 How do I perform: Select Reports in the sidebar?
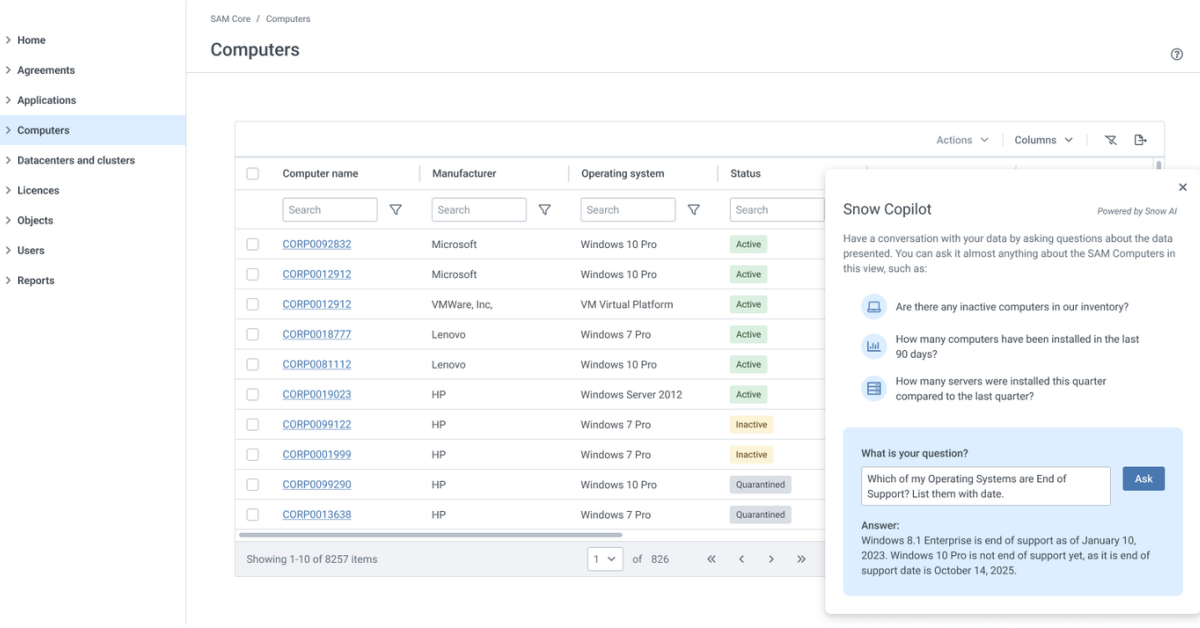pos(37,280)
